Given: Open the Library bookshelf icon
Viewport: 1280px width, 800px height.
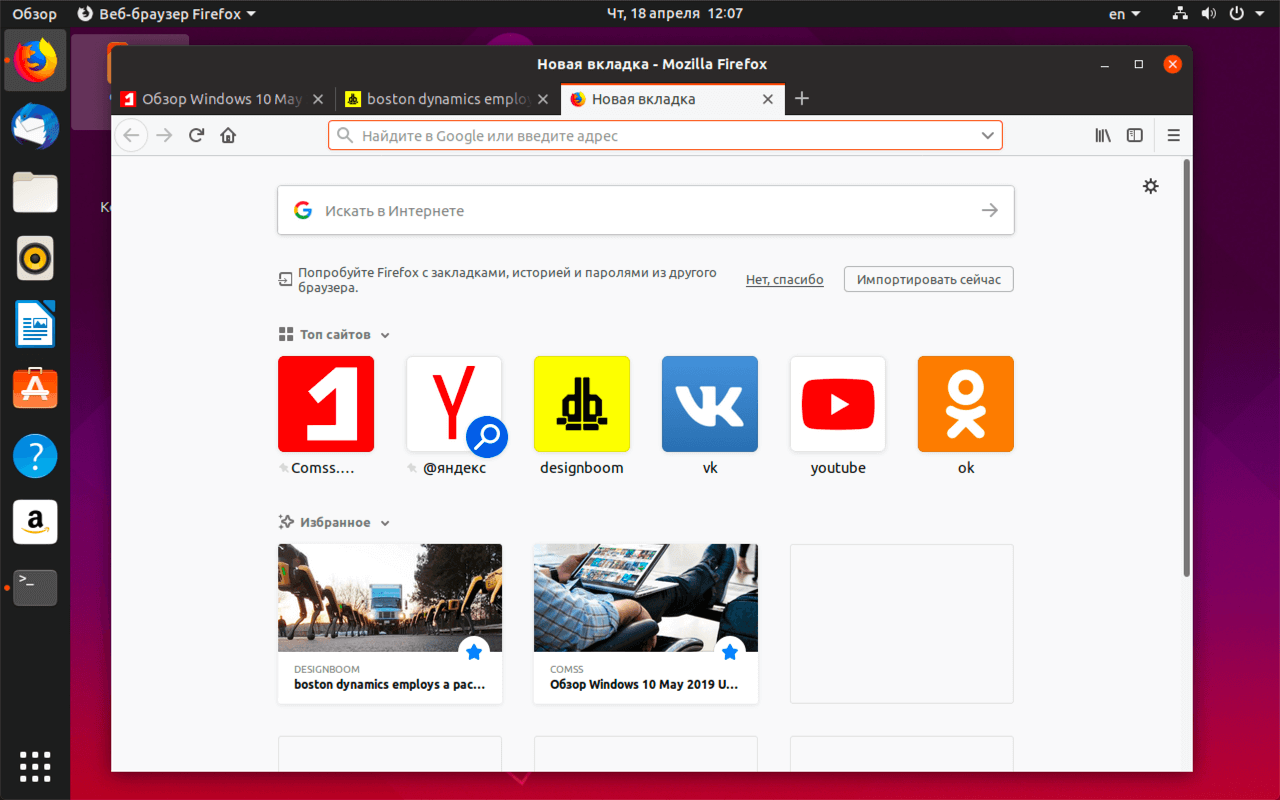Looking at the screenshot, I should tap(1103, 135).
